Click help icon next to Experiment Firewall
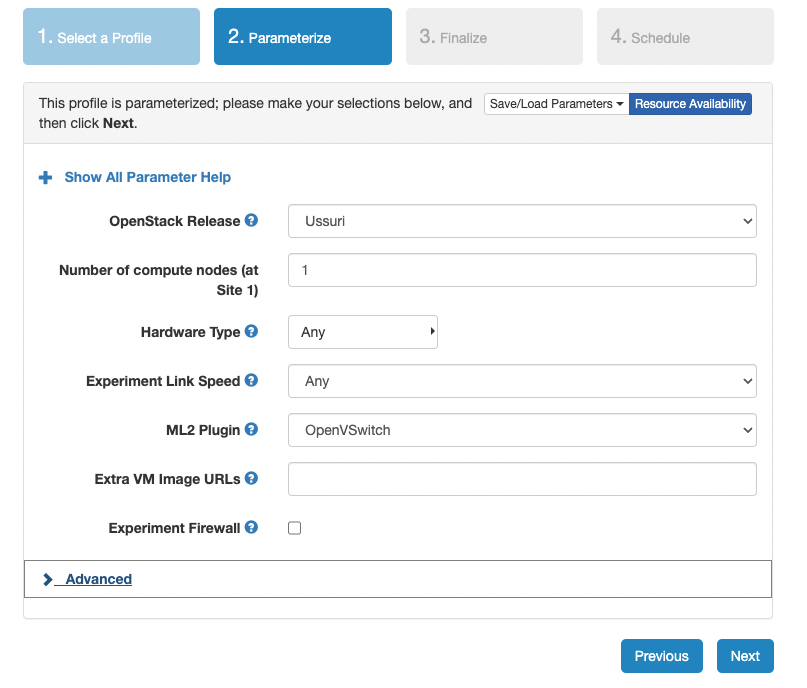The height and width of the screenshot is (688, 807). 252,527
